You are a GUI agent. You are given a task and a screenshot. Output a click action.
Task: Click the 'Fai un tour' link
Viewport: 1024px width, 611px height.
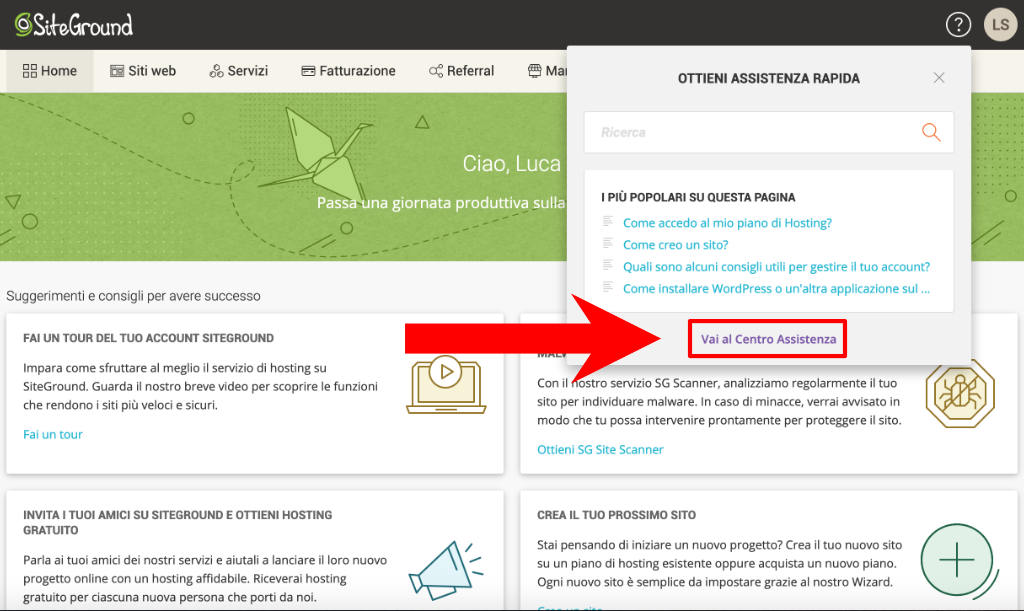click(53, 434)
